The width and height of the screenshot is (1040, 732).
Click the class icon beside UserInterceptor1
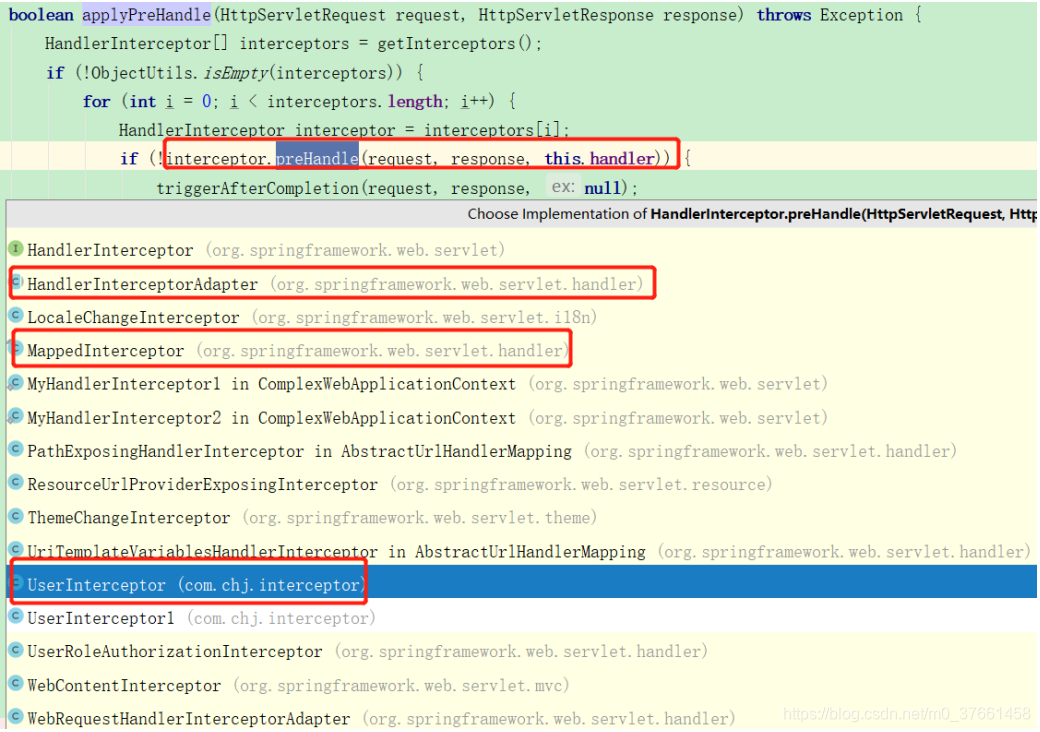(x=14, y=617)
